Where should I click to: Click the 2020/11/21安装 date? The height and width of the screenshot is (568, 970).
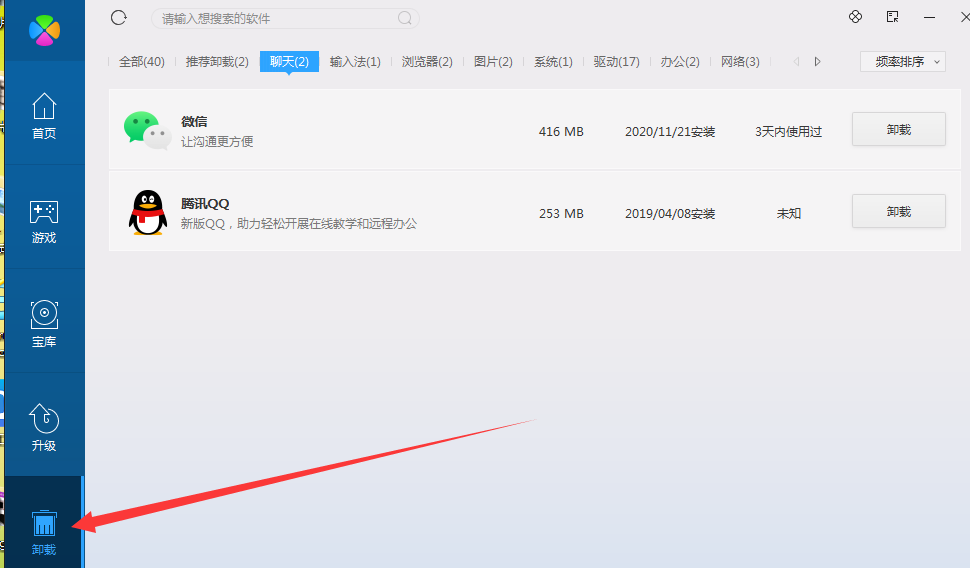[x=670, y=131]
